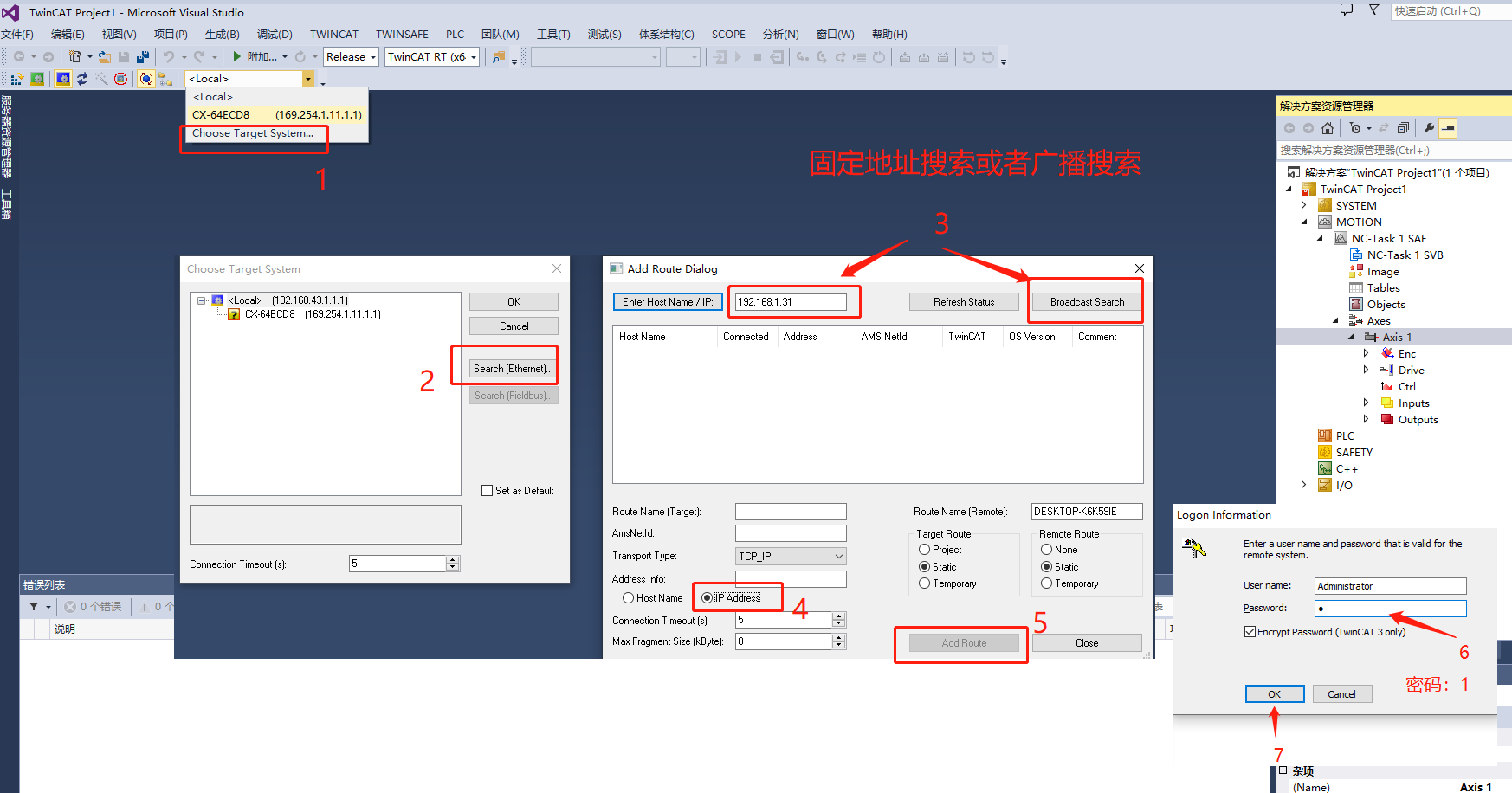This screenshot has width=1512, height=793.
Task: Click the Objects node icon in the tree
Action: pos(1356,305)
